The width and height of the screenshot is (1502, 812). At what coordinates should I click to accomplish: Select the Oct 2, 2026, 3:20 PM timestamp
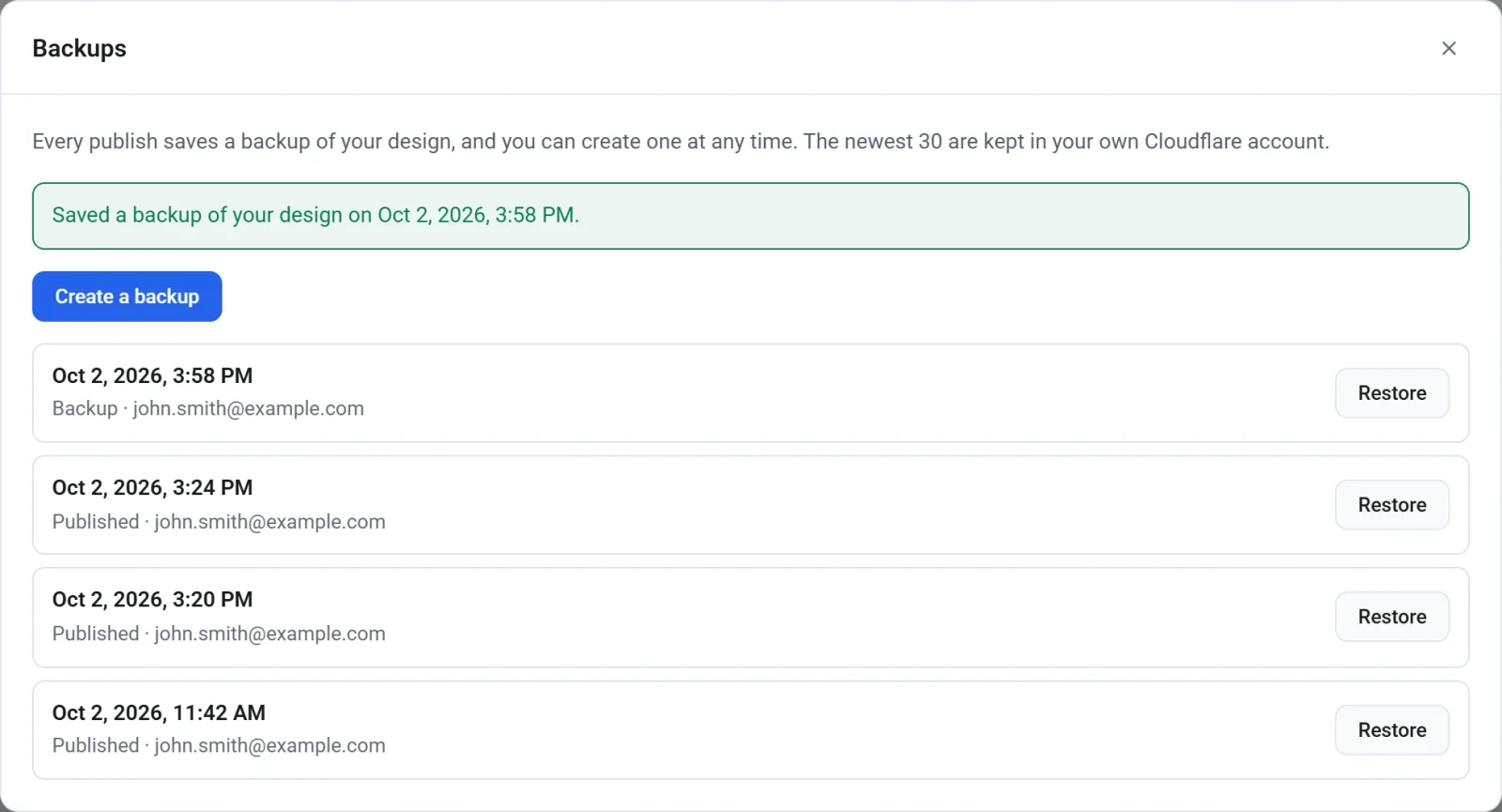(152, 599)
